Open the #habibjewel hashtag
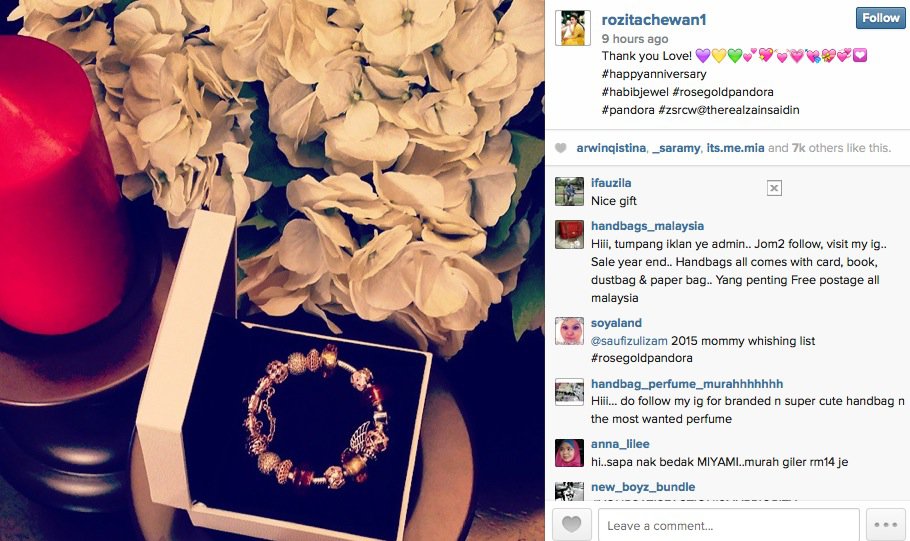Screen dimensions: 910x541 [x=635, y=92]
